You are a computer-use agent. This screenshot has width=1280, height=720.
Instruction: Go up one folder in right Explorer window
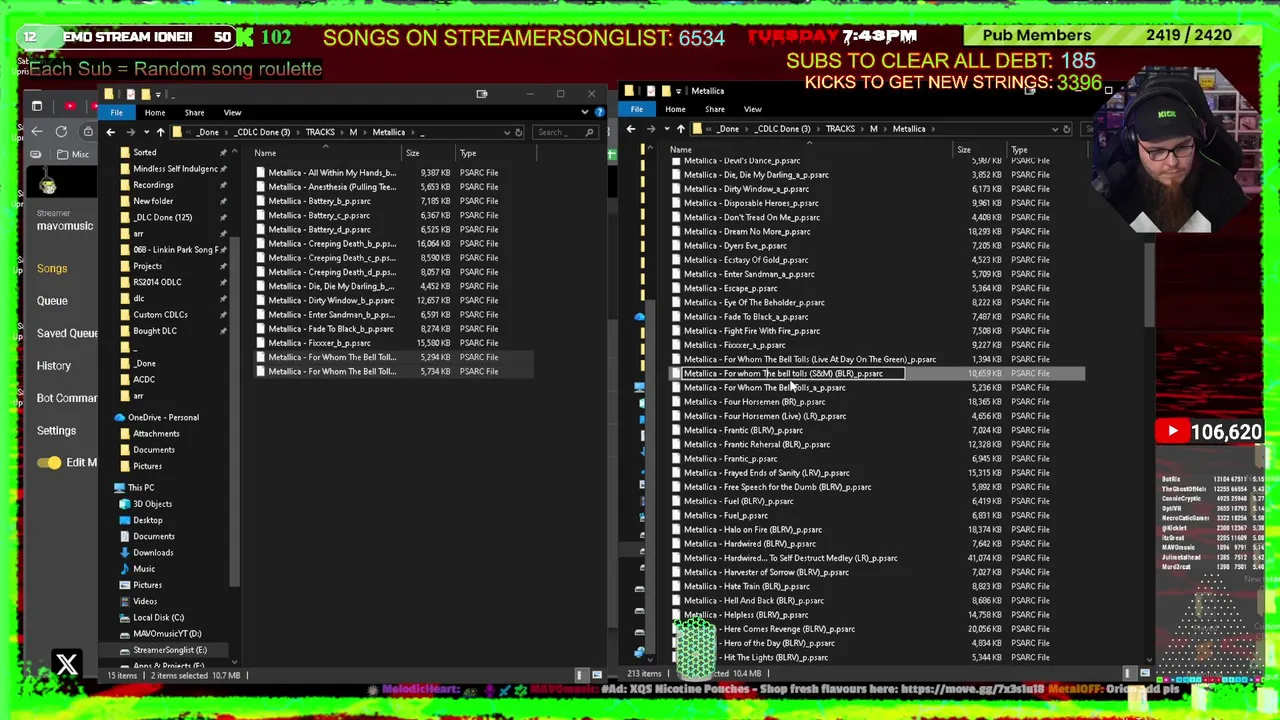[x=681, y=129]
